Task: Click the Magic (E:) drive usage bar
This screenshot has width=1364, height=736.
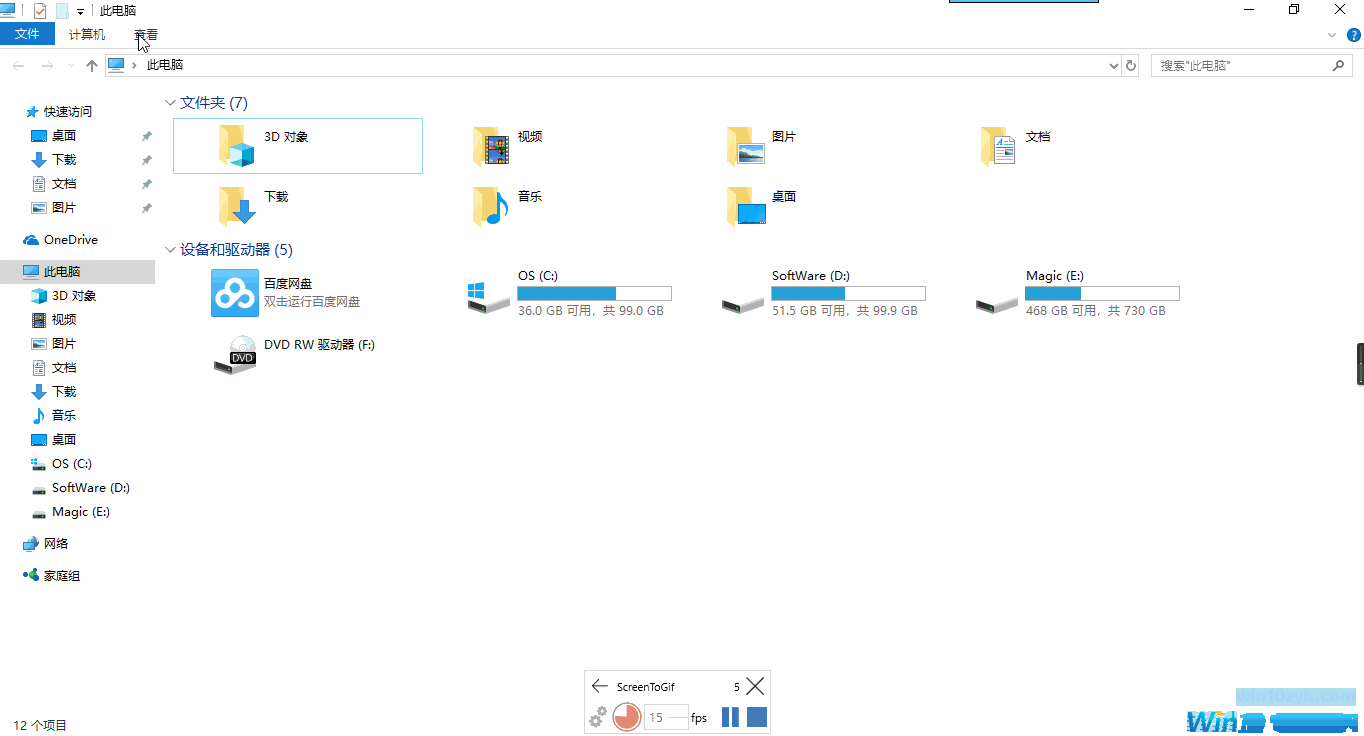Action: 1102,293
